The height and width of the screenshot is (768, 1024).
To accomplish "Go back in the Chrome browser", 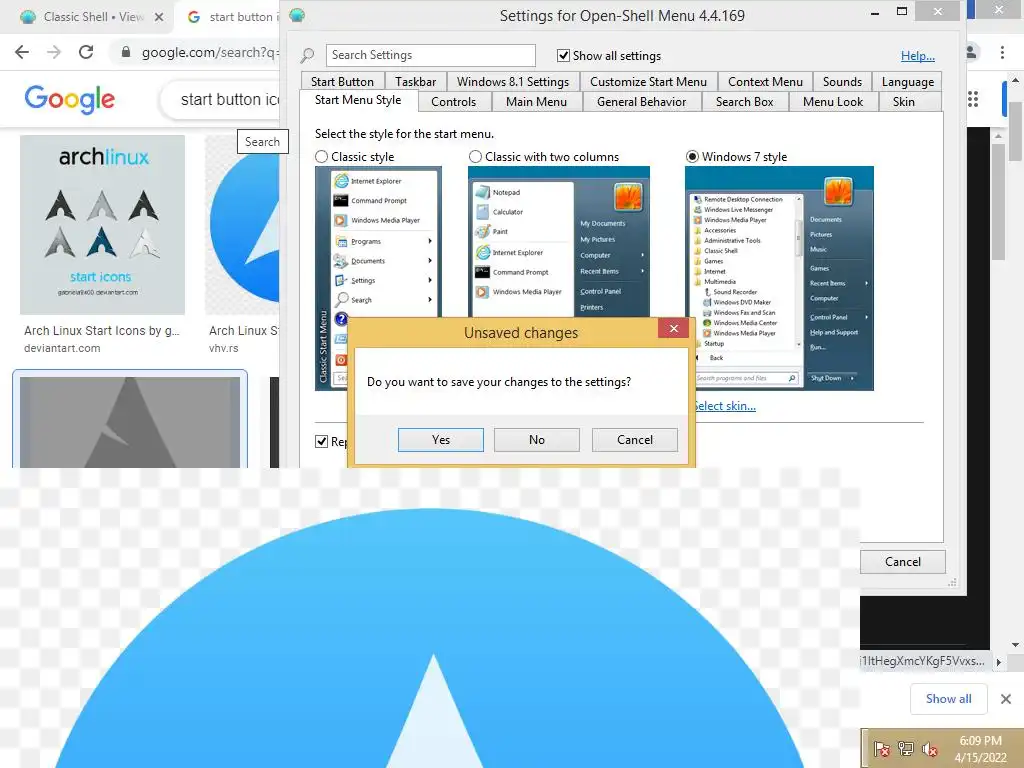I will tap(22, 52).
